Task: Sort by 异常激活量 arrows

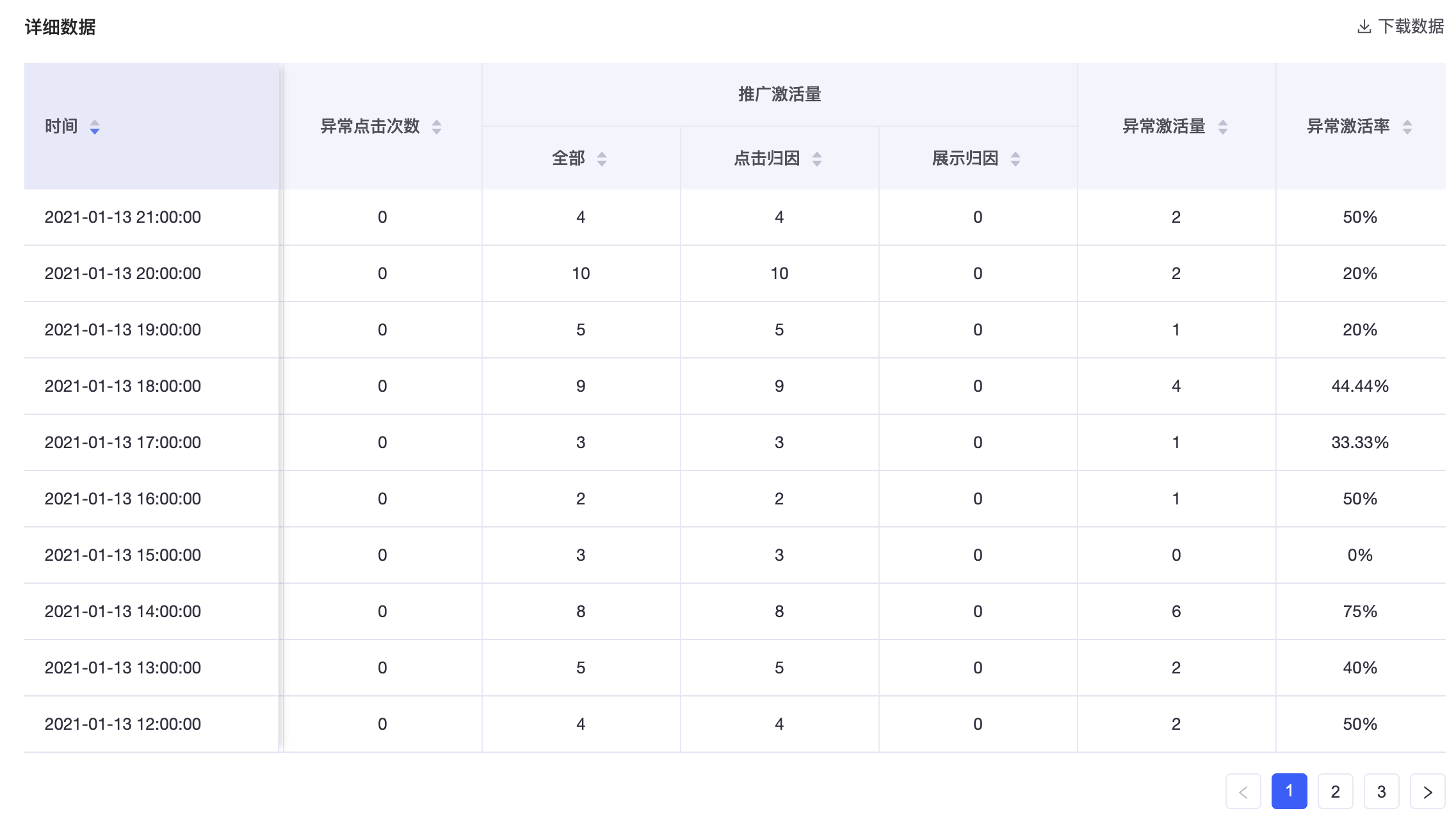Action: pos(1223,127)
